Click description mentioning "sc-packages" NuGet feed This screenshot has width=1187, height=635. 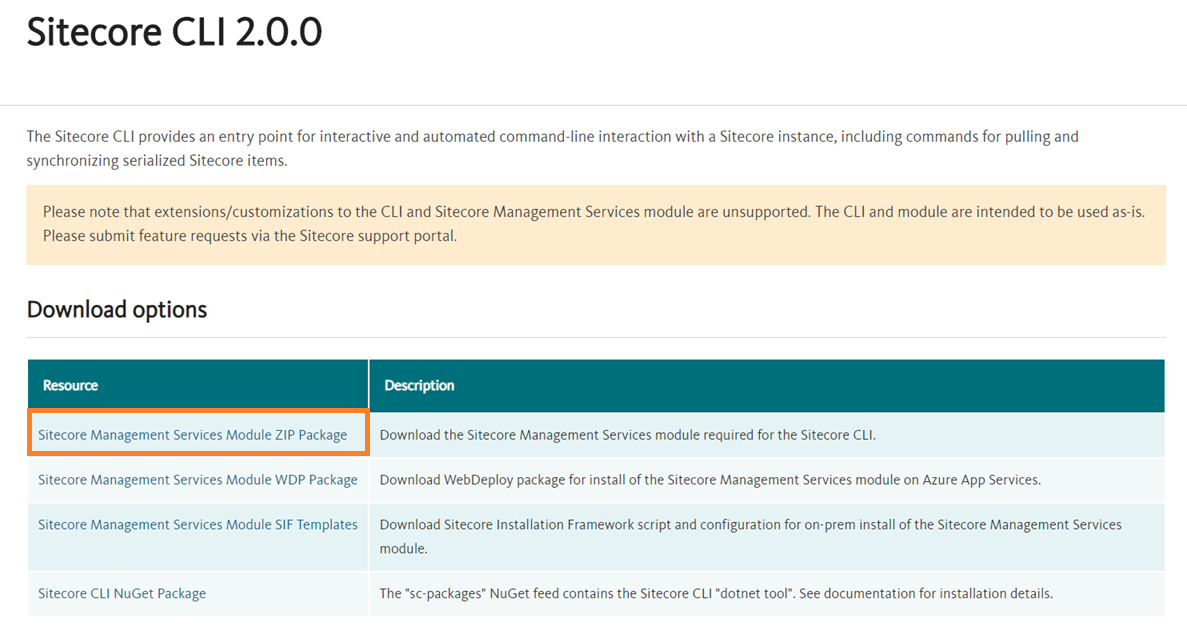pyautogui.click(x=716, y=593)
